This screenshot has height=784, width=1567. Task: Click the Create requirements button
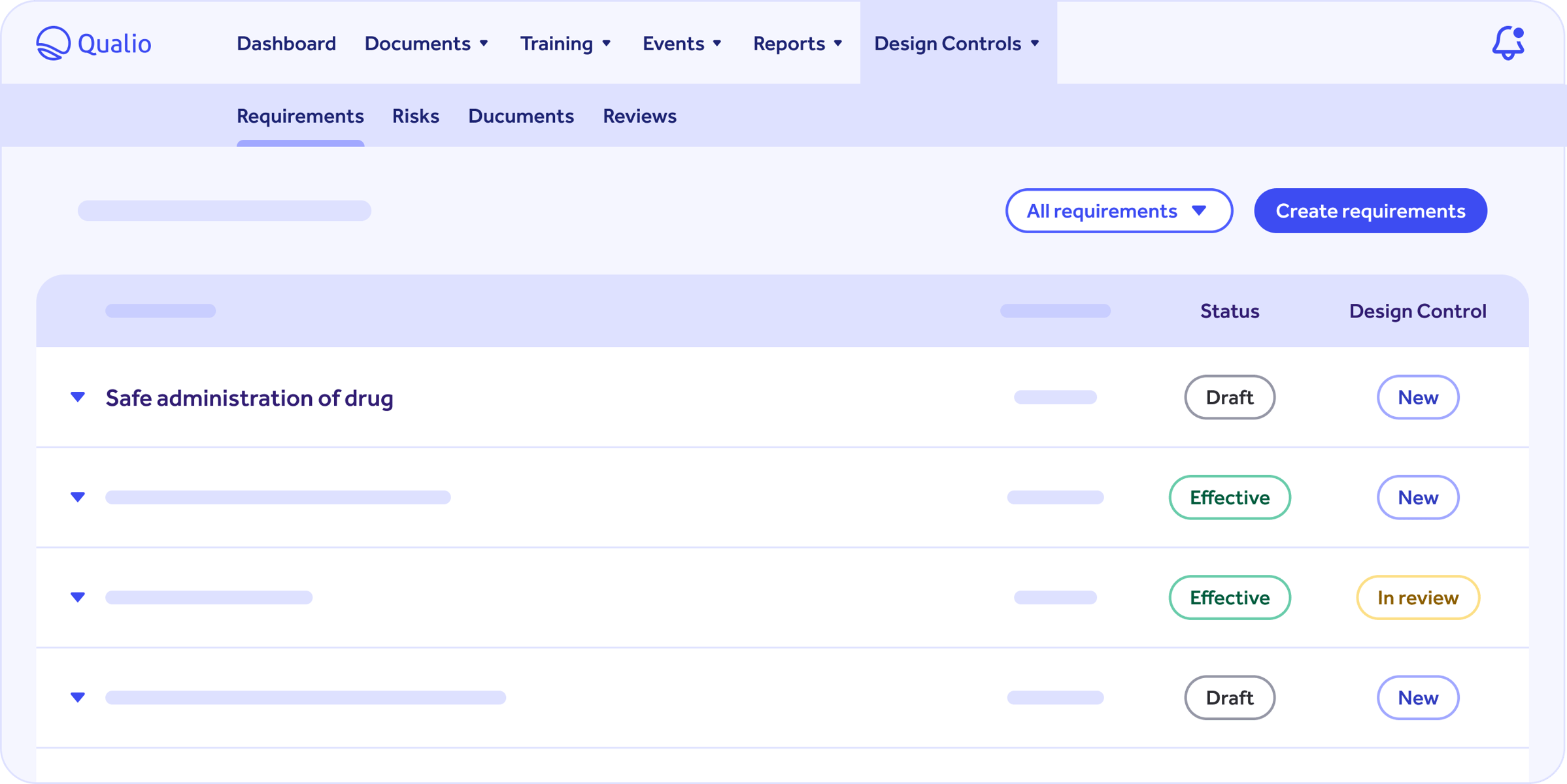1370,210
